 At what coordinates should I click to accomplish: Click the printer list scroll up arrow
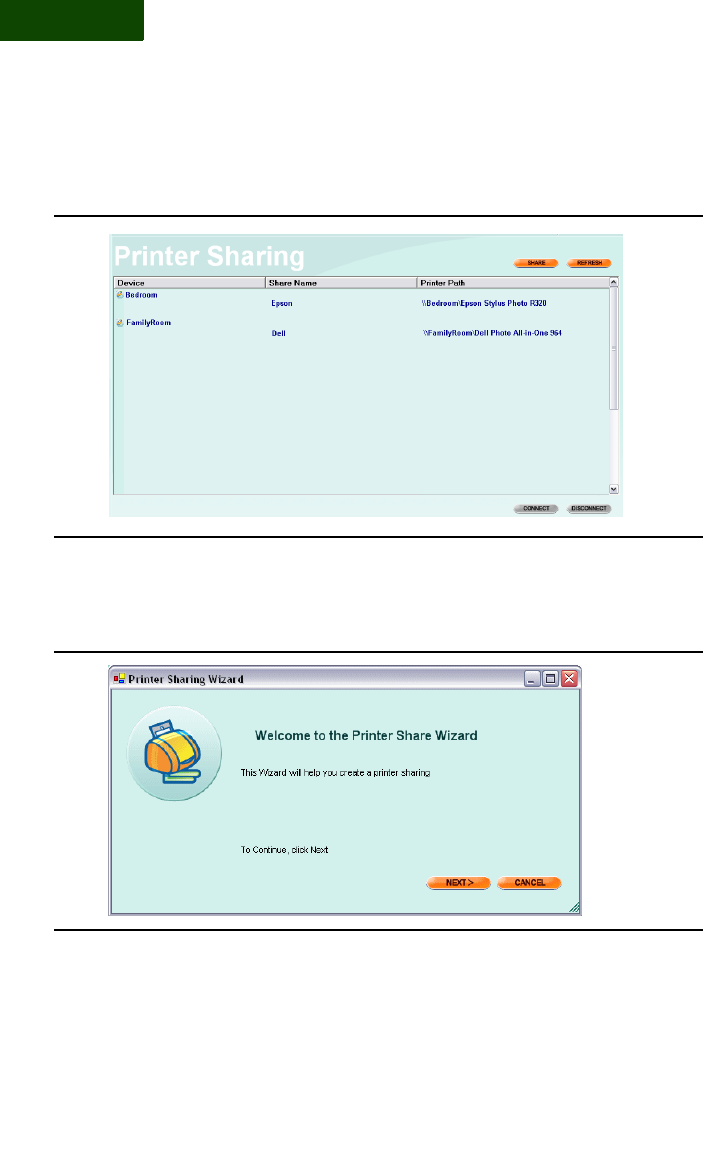(x=614, y=283)
